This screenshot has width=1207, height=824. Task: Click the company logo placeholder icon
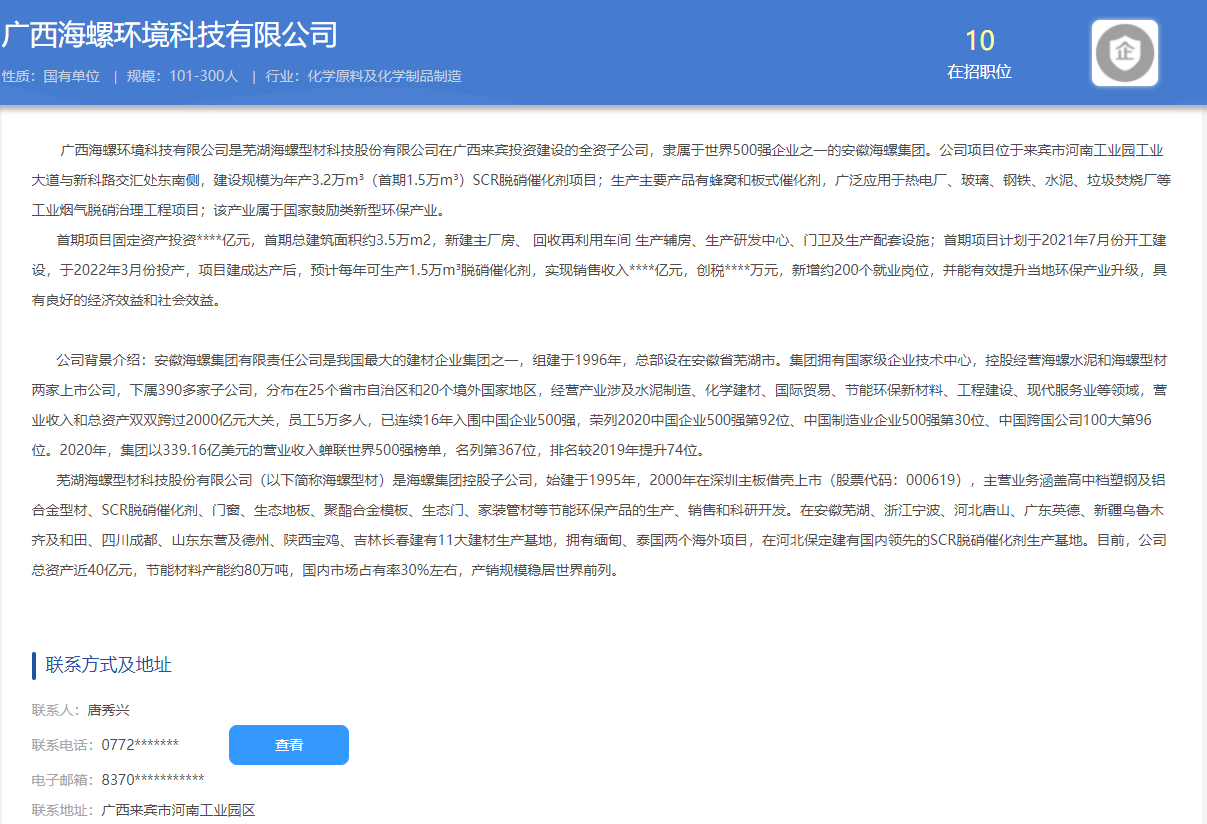[x=1125, y=53]
